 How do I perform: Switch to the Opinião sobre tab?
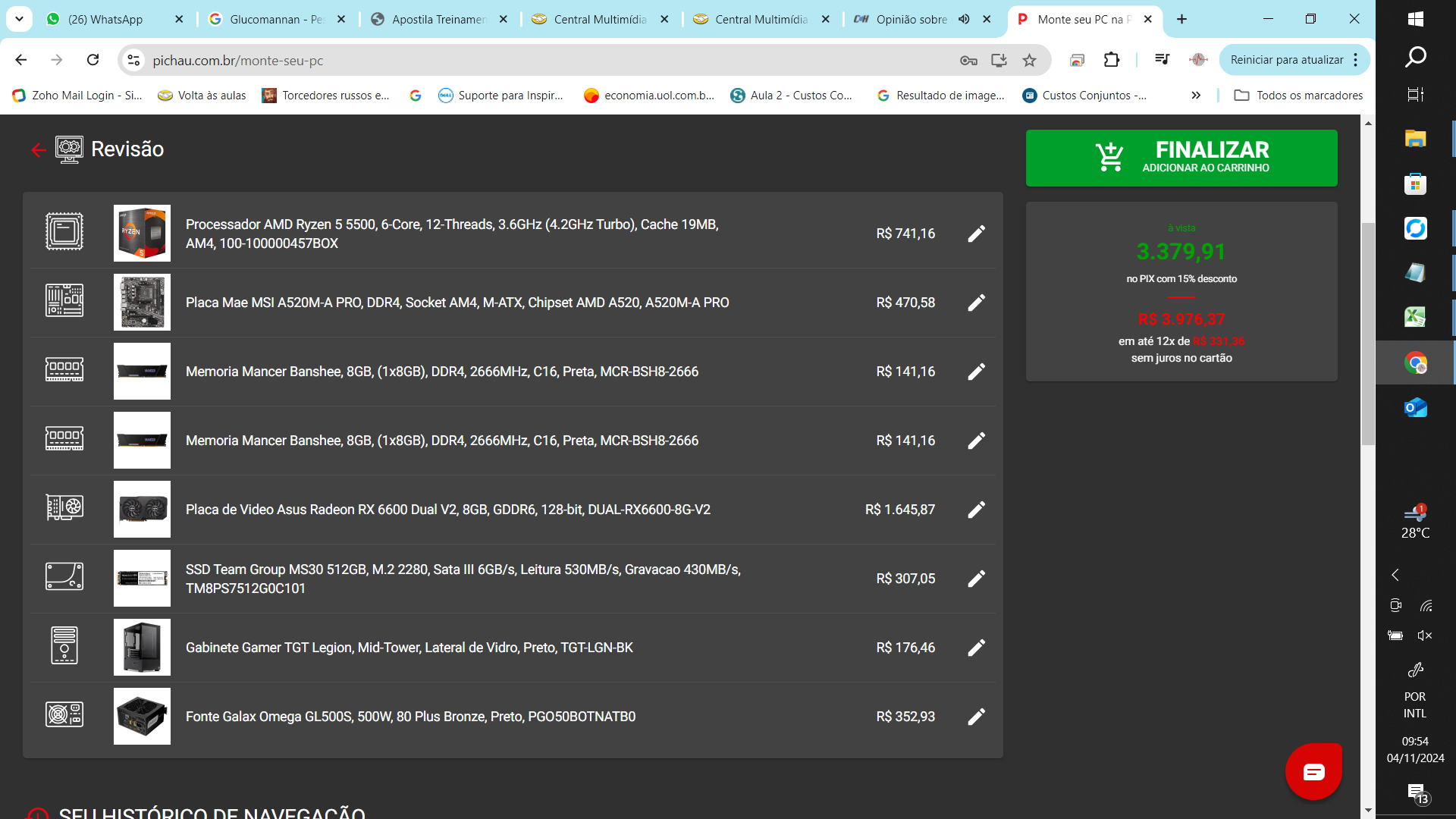[x=912, y=20]
